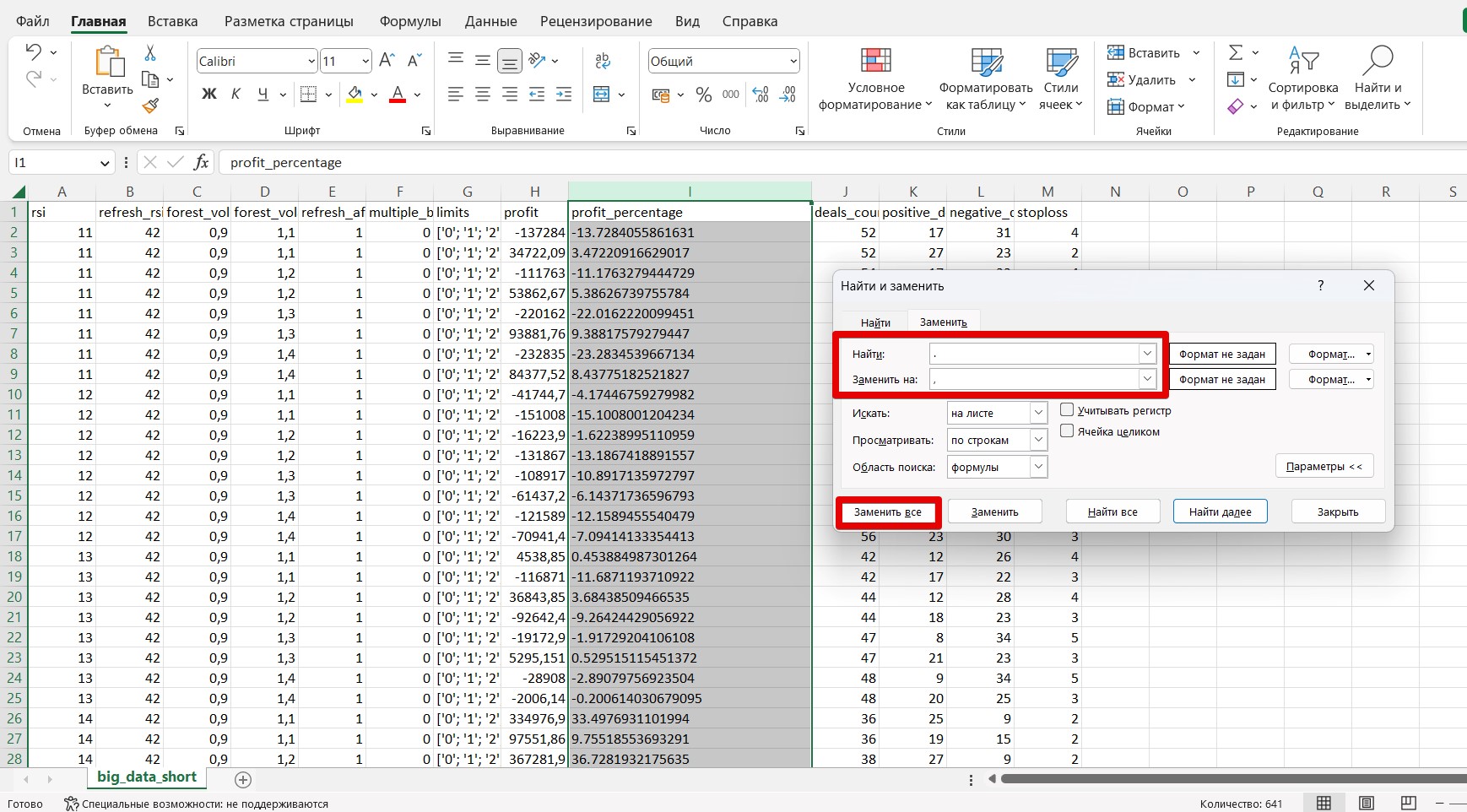The height and width of the screenshot is (812, 1467).
Task: Check the 'Ячейка целиком' option
Action: (1067, 431)
